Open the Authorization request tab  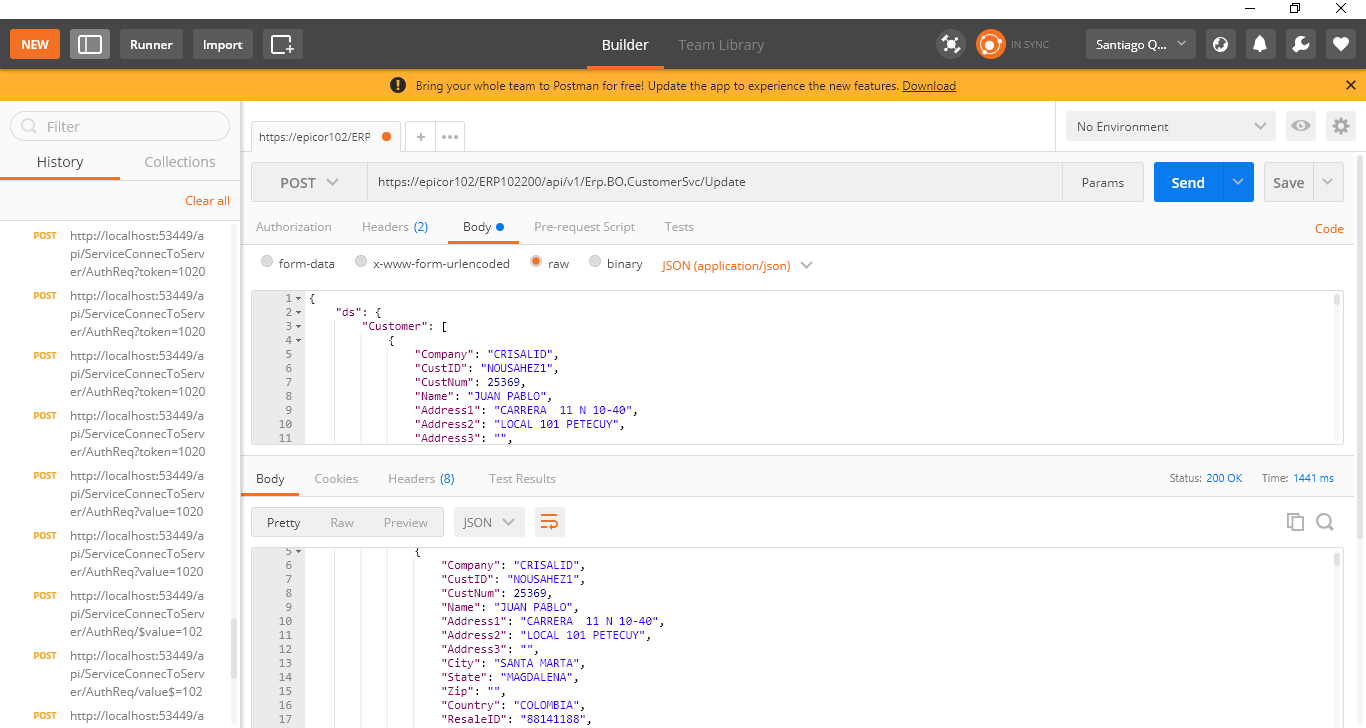pos(294,227)
